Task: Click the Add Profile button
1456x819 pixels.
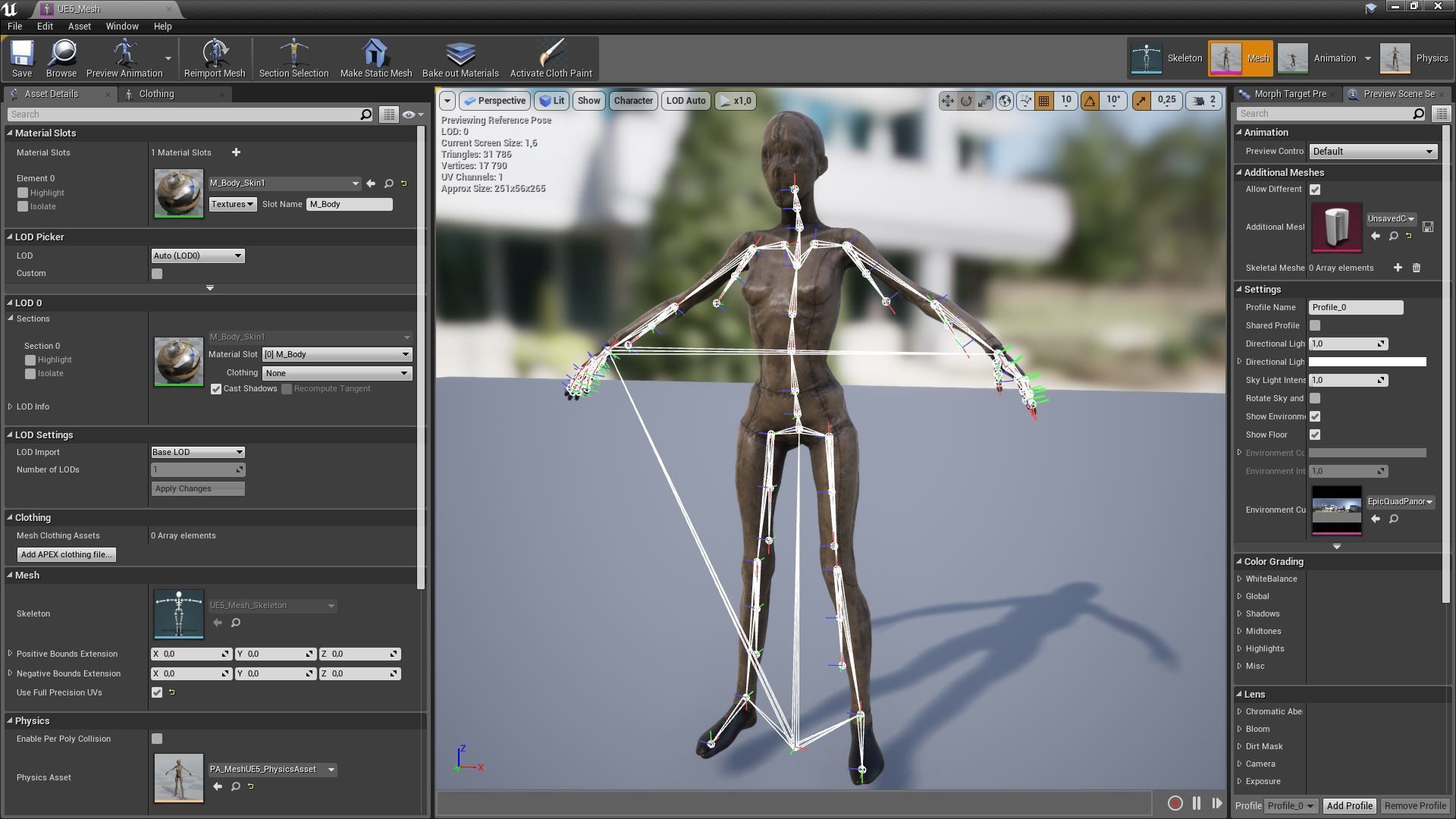Action: (1349, 805)
